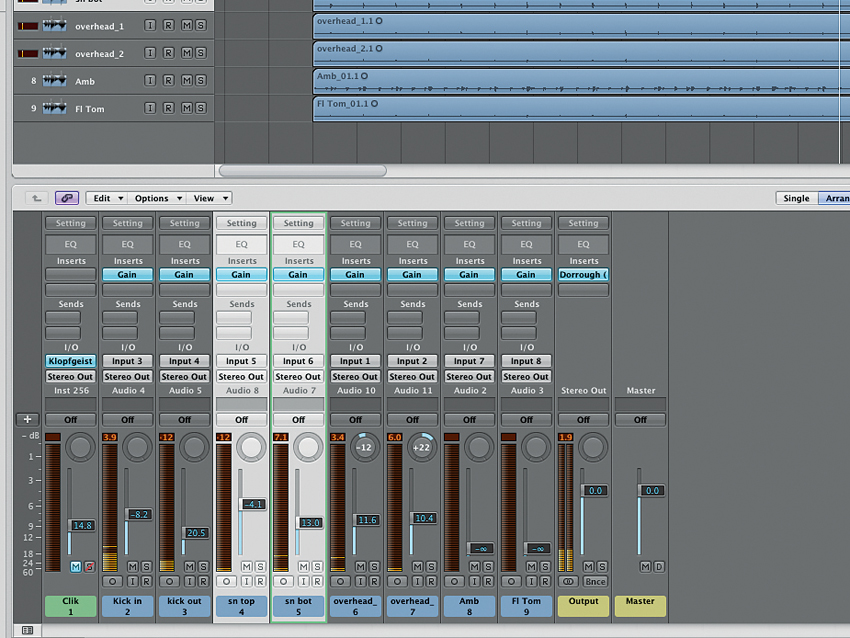Click format circle button on Amb strip
850x638 pixels.
(x=454, y=581)
